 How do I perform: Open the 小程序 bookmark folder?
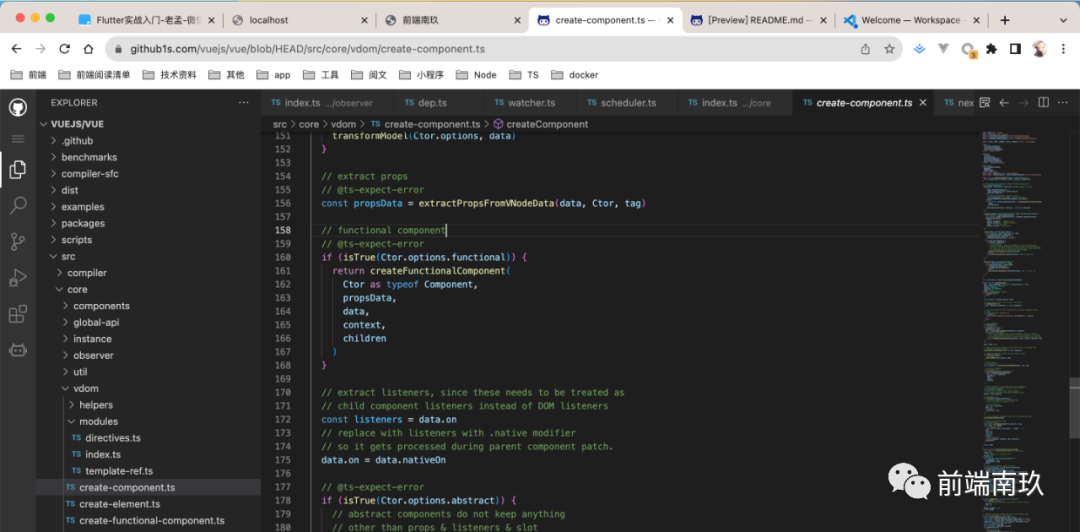click(x=422, y=75)
